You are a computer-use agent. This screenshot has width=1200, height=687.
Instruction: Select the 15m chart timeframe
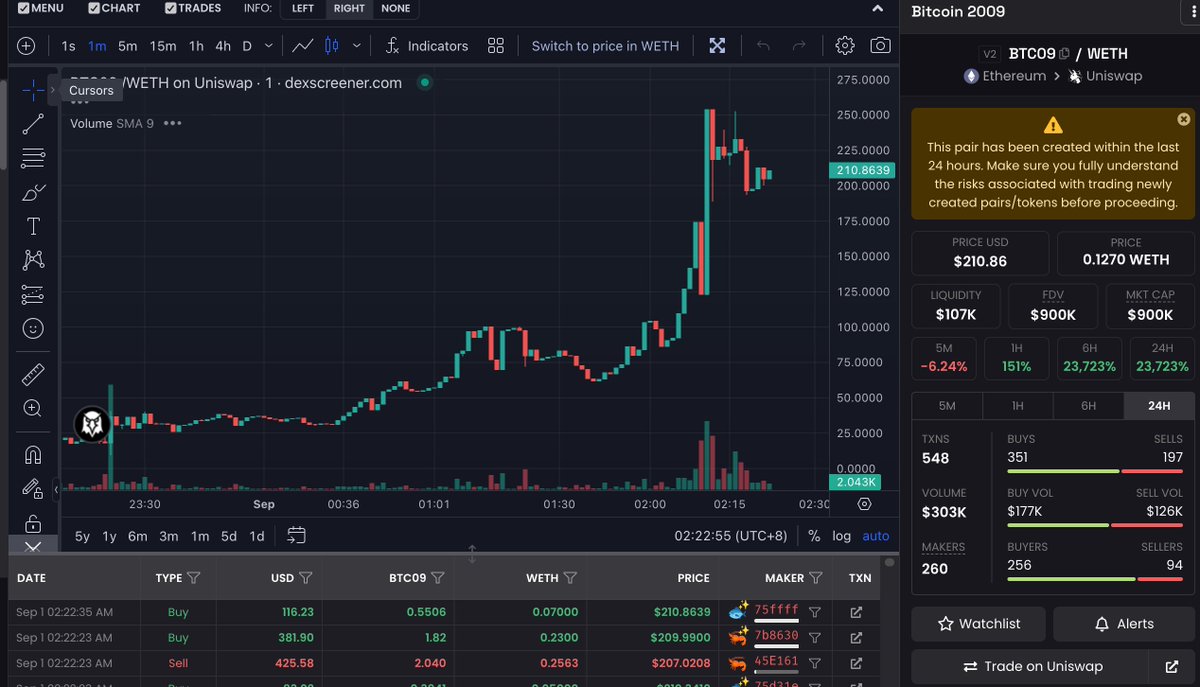click(163, 46)
